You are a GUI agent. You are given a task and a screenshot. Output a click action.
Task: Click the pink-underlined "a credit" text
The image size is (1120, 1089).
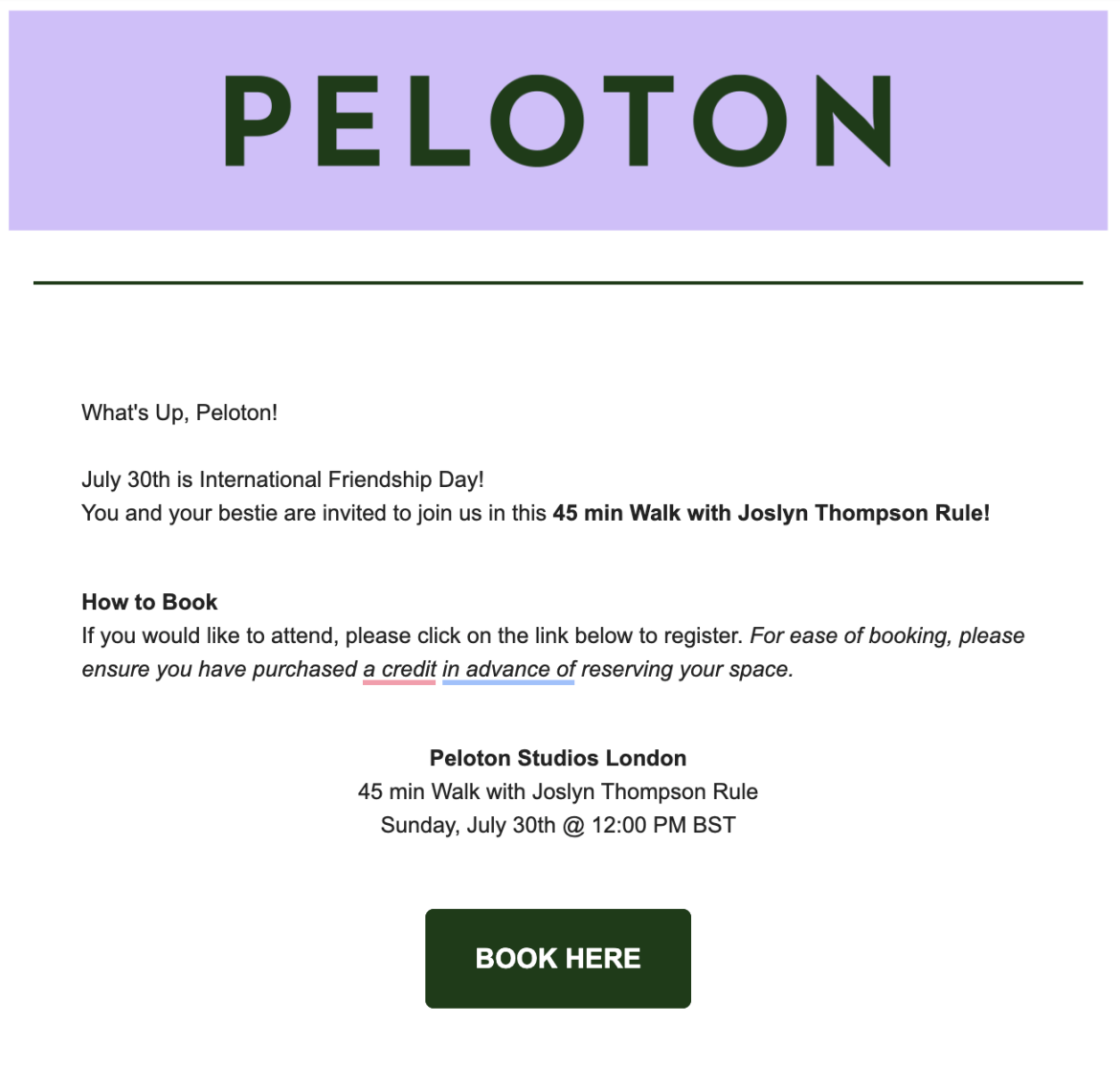click(x=399, y=669)
